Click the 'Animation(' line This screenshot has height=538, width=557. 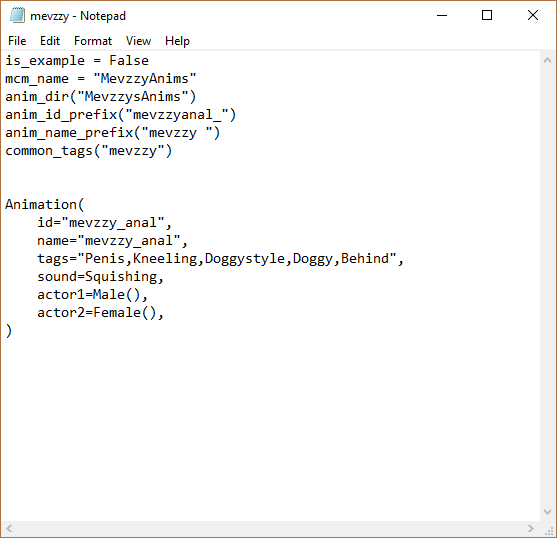coord(44,205)
